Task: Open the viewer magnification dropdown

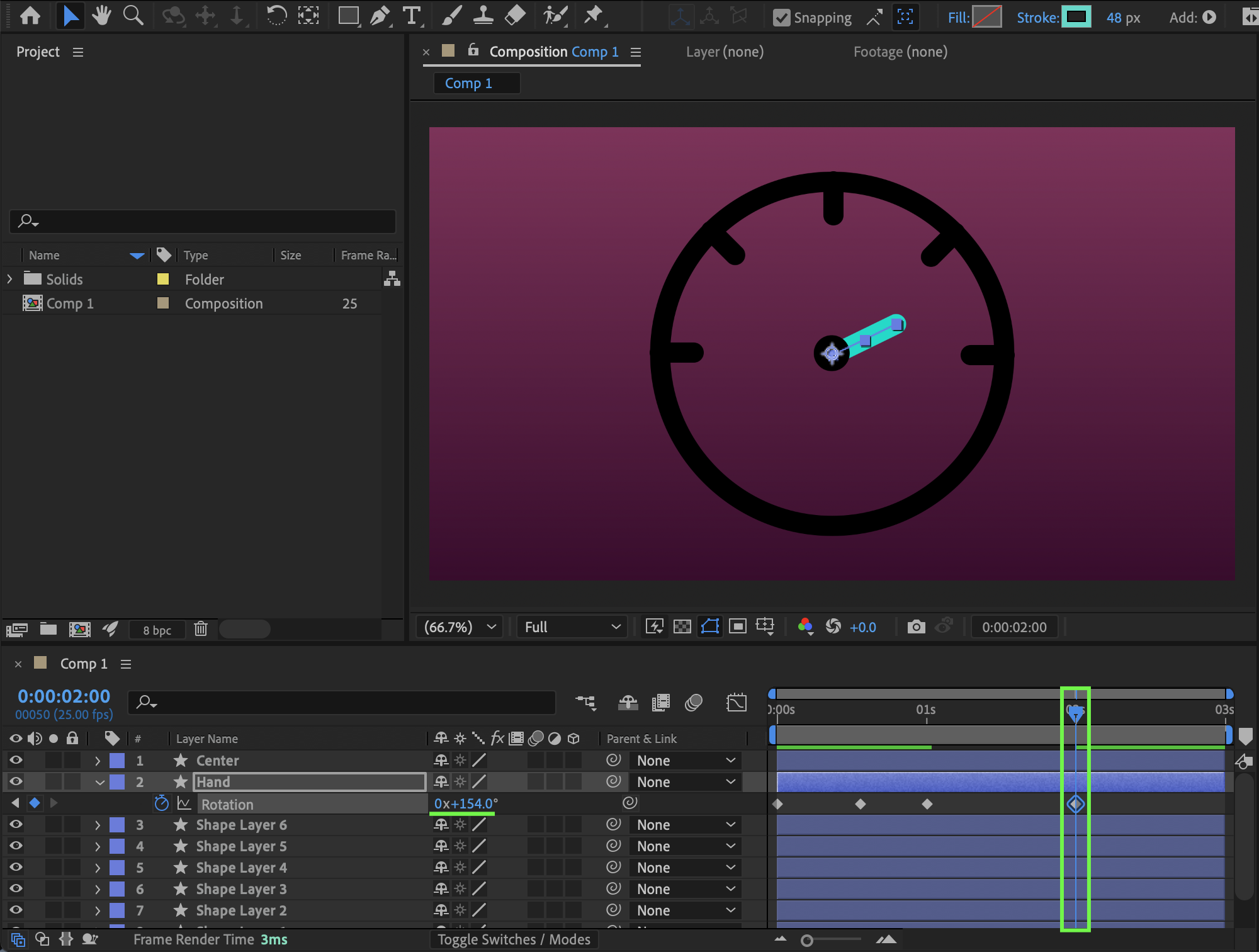Action: tap(460, 626)
